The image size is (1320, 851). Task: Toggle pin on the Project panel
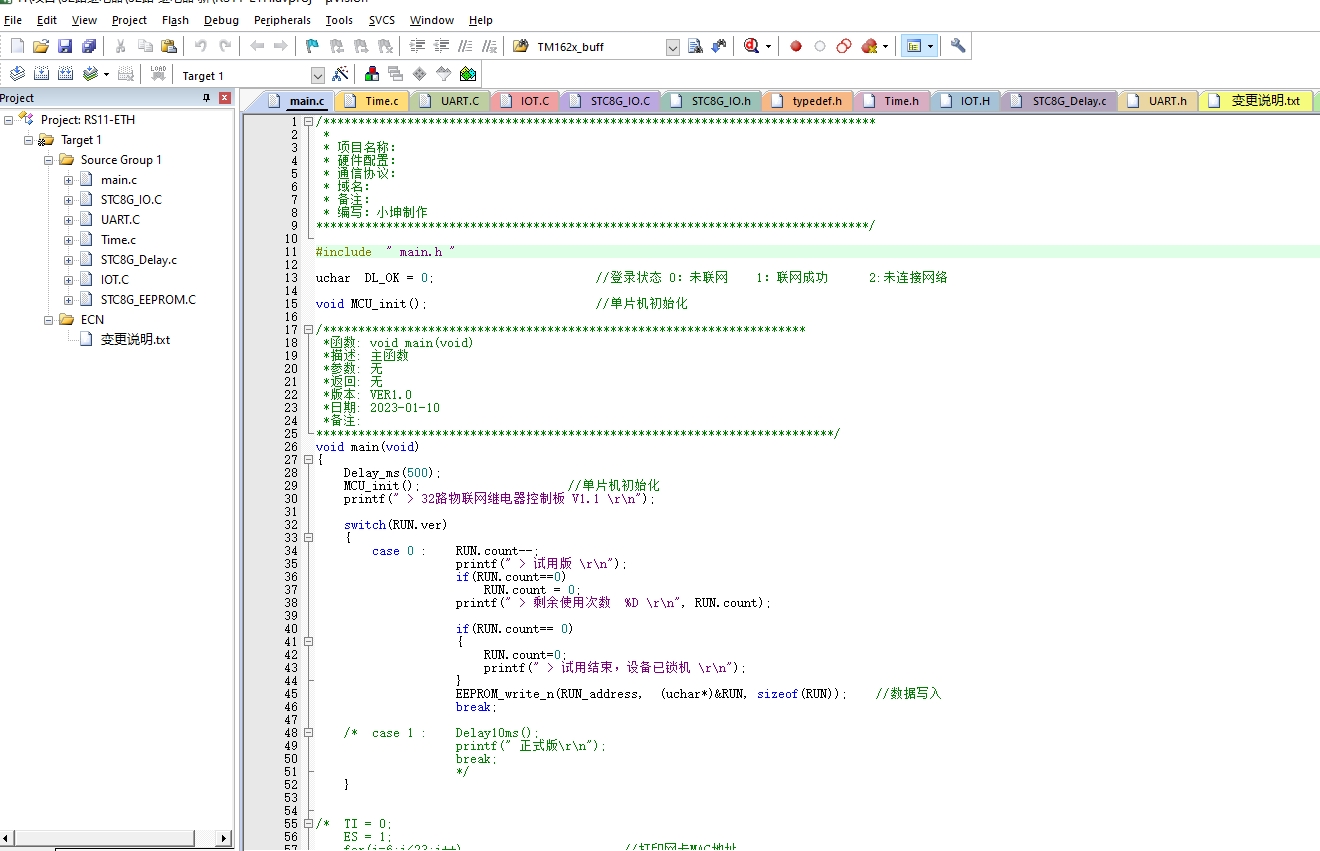207,98
